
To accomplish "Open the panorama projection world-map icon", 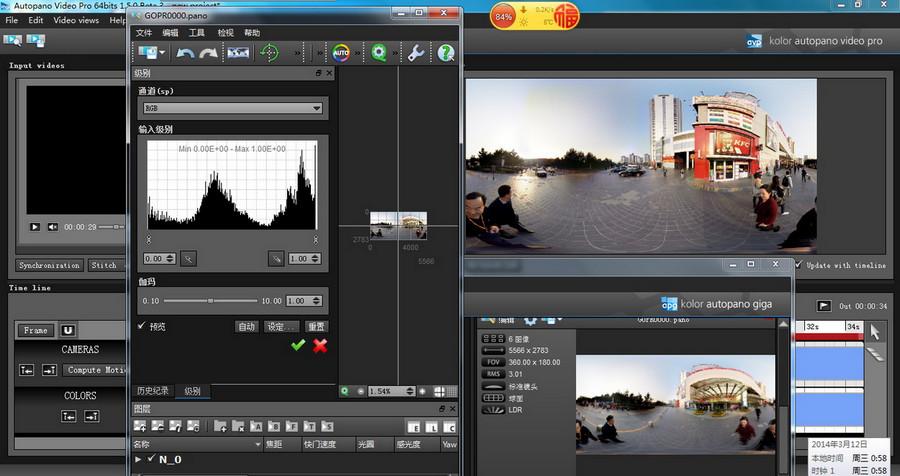I will (x=238, y=53).
